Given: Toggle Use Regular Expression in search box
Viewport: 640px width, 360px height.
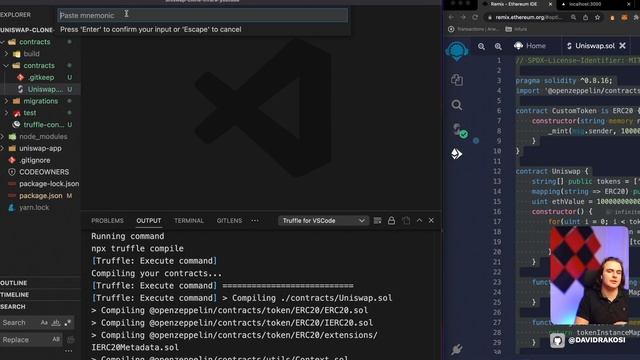Looking at the screenshot, I should (x=68, y=323).
